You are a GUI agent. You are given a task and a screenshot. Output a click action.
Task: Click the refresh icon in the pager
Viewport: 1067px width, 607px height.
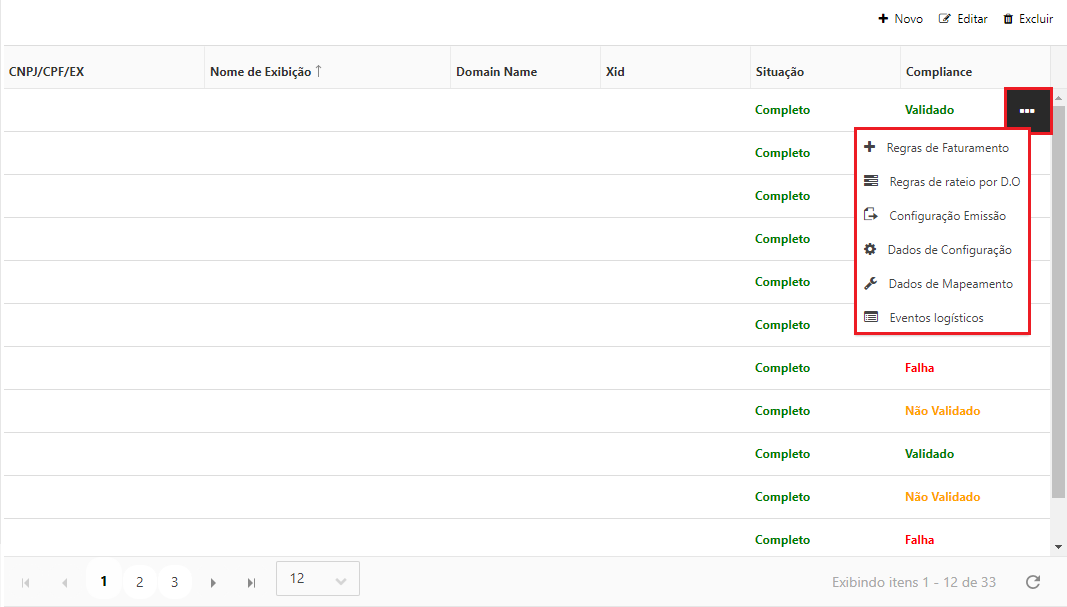coord(1033,582)
